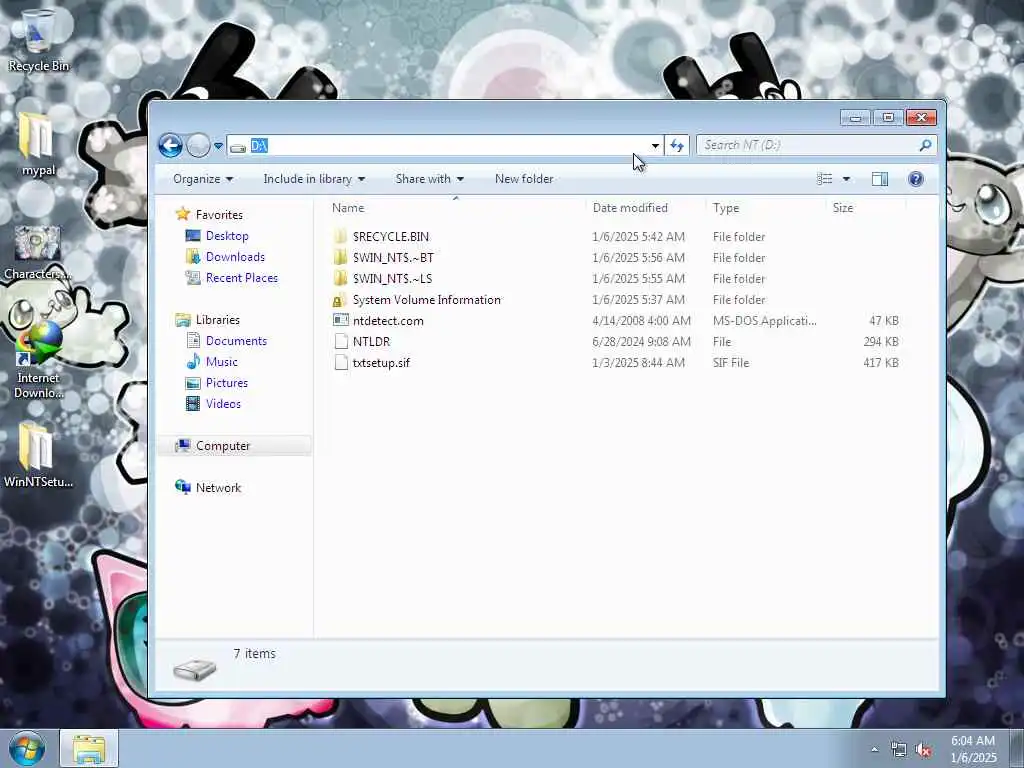Viewport: 1024px width, 768px height.
Task: Open the recent pages dropdown arrow
Action: (218, 146)
